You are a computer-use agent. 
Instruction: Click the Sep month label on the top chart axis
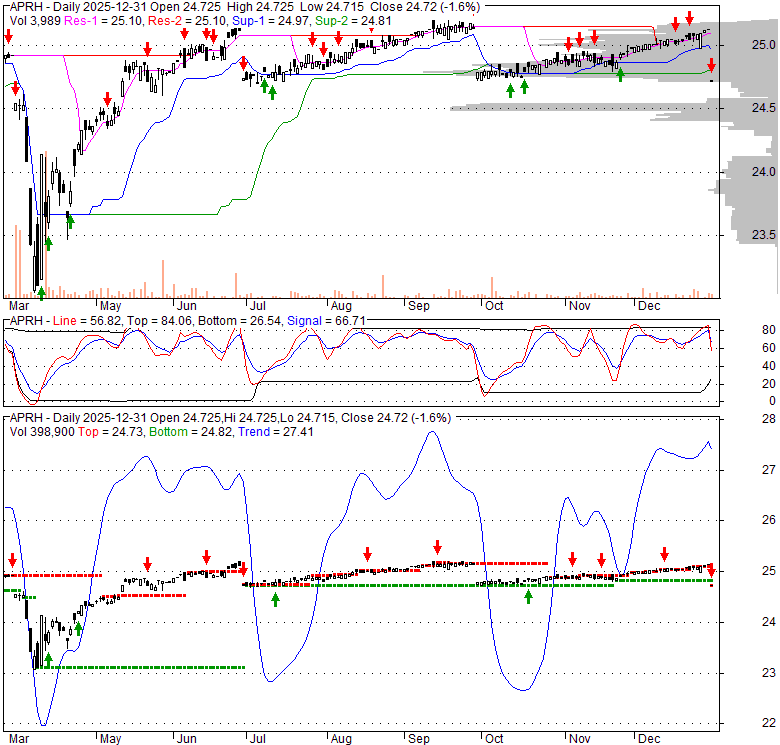pos(416,305)
